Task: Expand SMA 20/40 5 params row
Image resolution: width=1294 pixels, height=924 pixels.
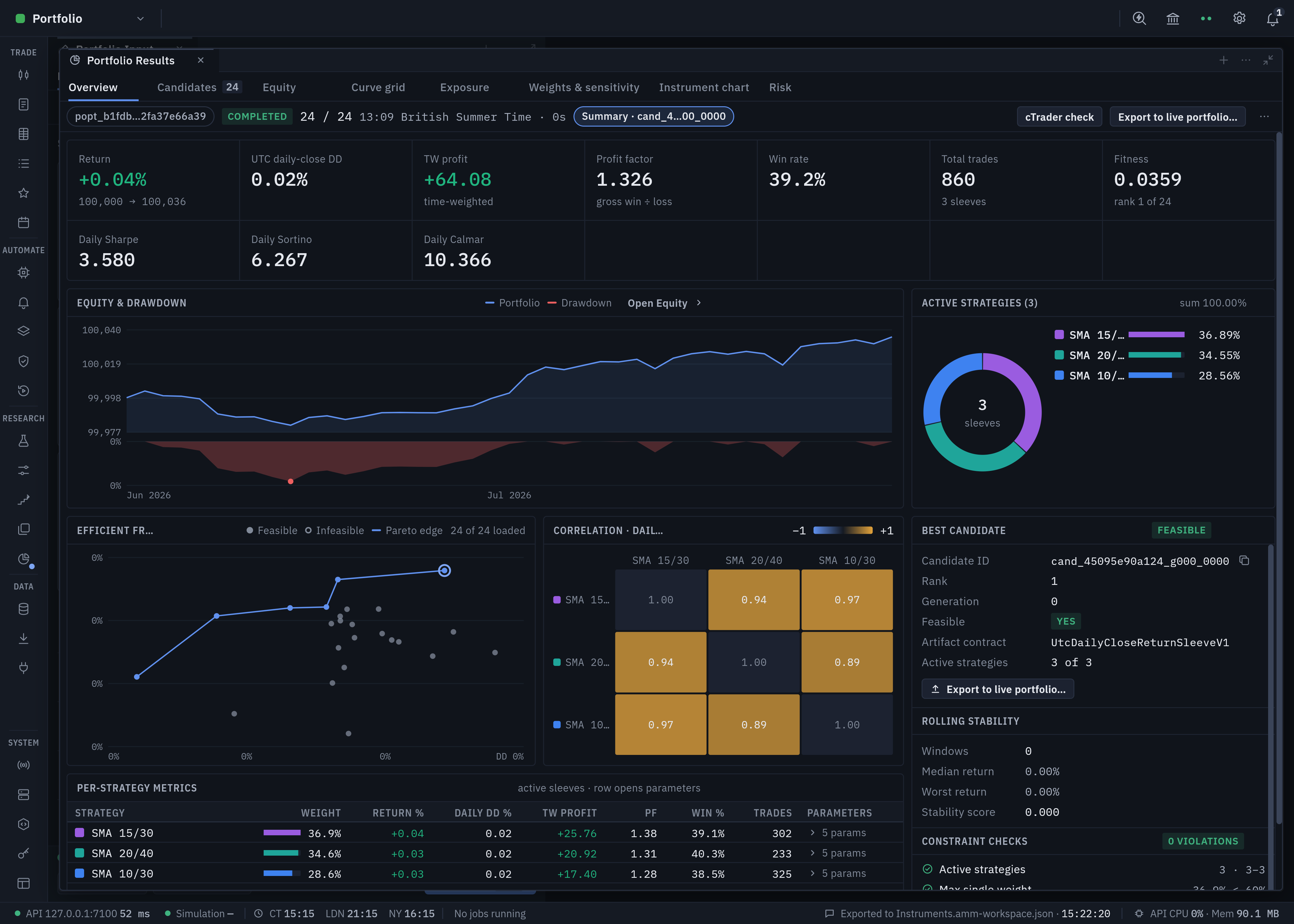Action: pos(838,853)
